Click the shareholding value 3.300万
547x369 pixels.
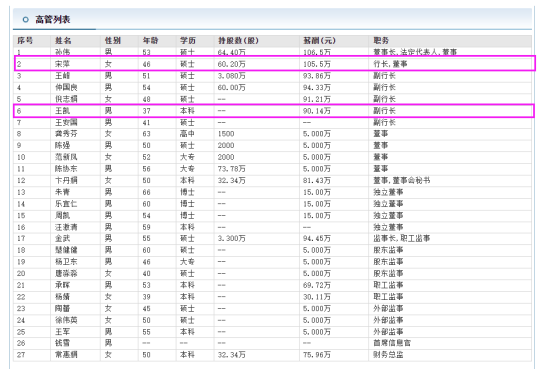[x=232, y=239]
